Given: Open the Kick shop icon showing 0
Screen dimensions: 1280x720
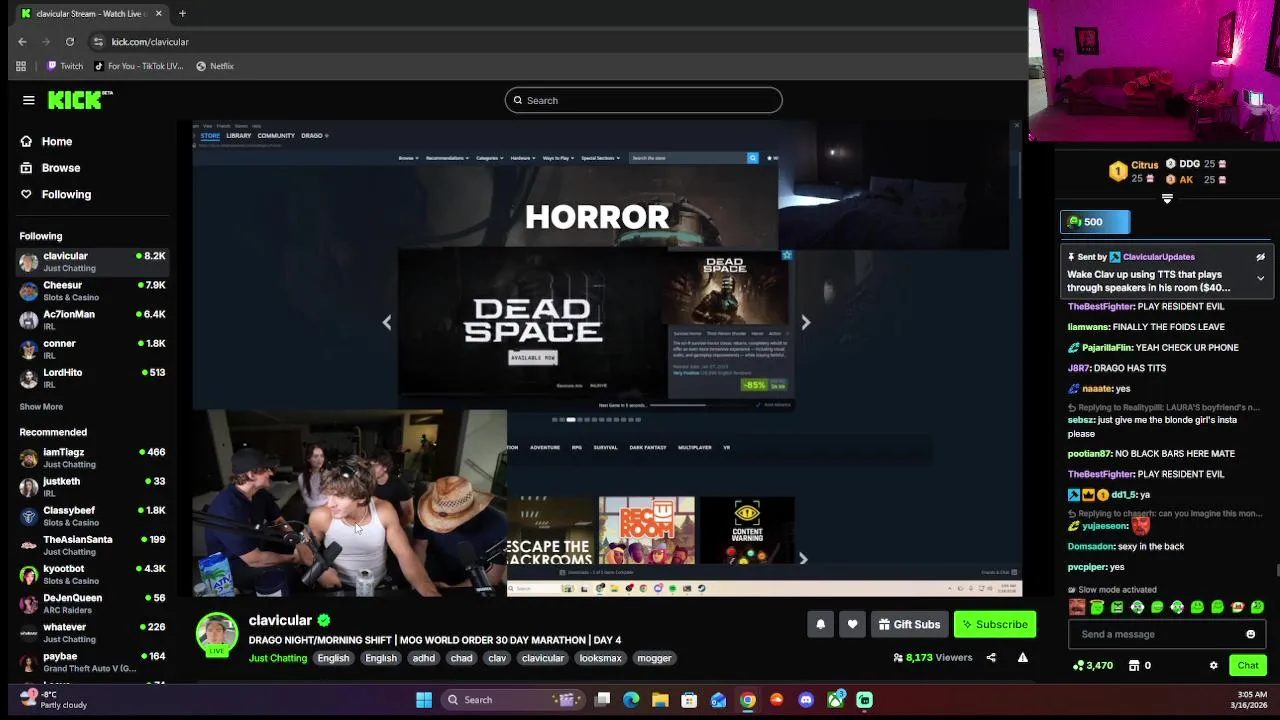Looking at the screenshot, I should pos(1139,665).
